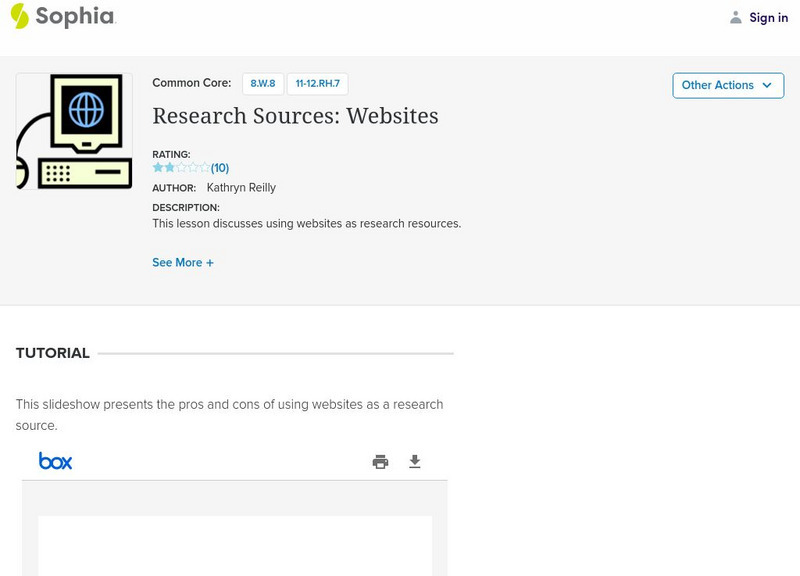This screenshot has height=576, width=800.
Task: Click the star rating
Action: (181, 167)
